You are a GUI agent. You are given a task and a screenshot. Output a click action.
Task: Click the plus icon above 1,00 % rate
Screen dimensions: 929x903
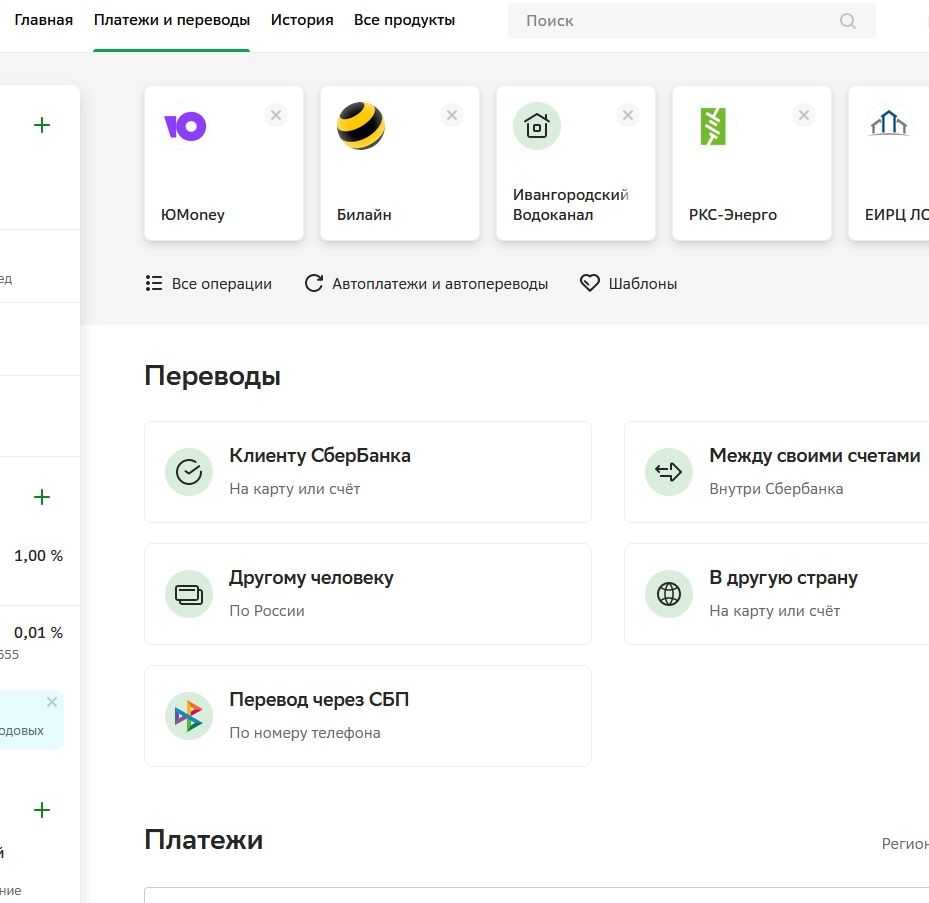coord(42,497)
